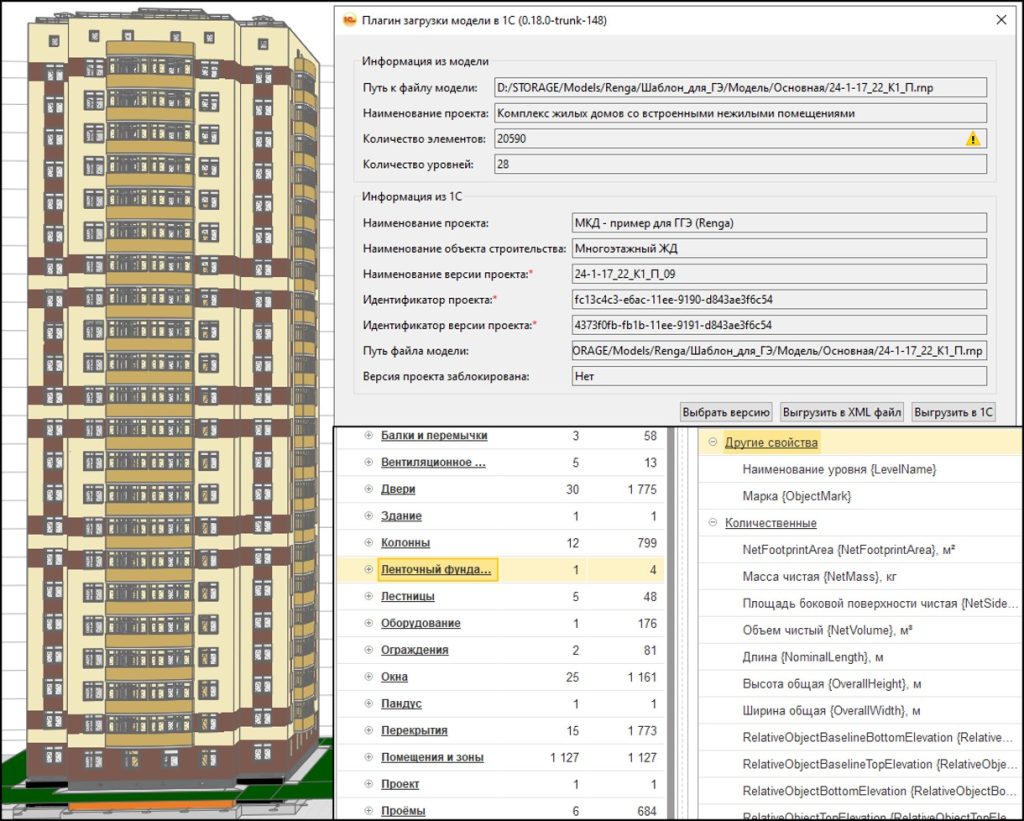The height and width of the screenshot is (821, 1024).
Task: Select the Наименование уровня {LevelName} property
Action: click(x=839, y=469)
